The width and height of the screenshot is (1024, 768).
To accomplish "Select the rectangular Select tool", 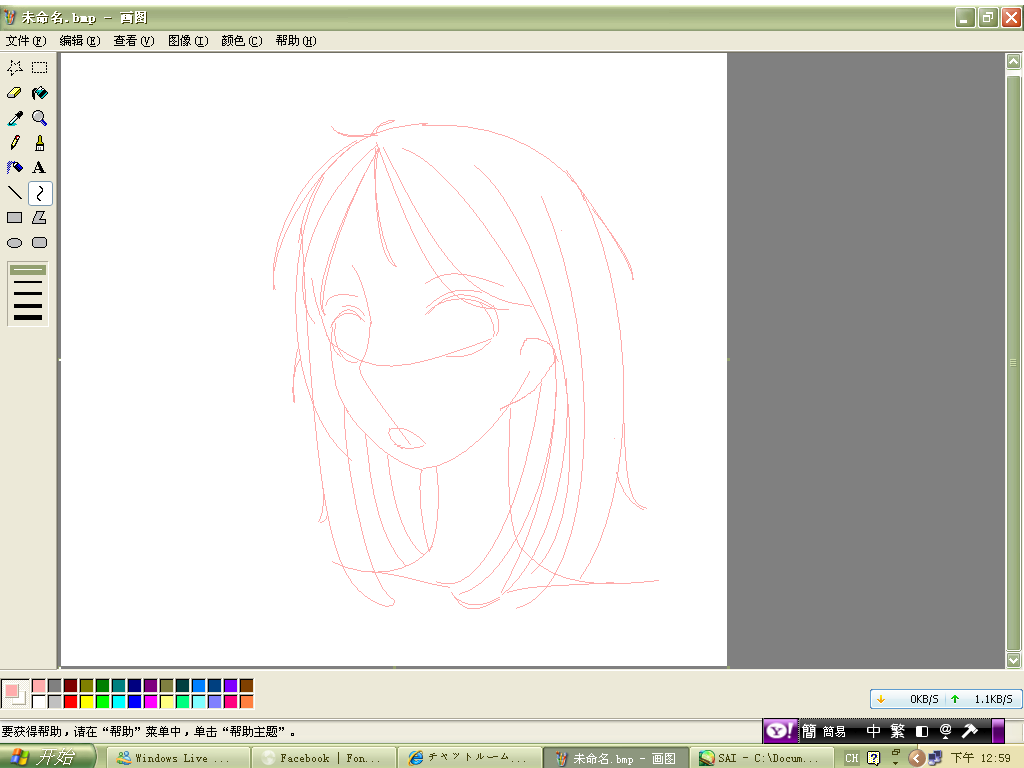I will tap(40, 67).
